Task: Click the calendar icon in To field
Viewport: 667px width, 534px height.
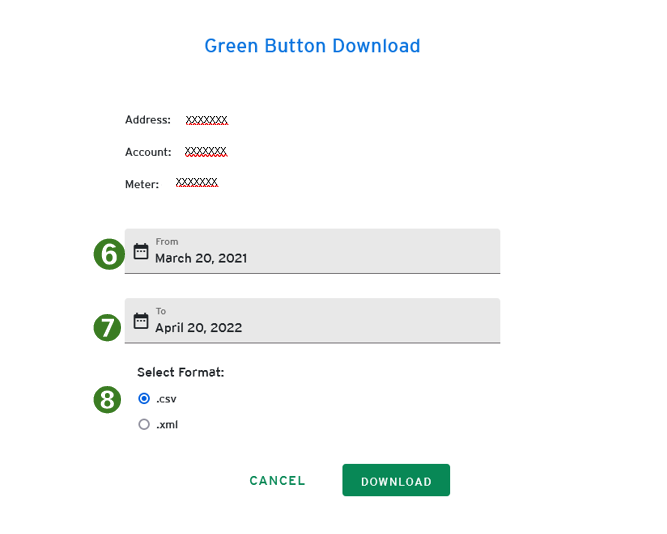Action: coord(141,321)
